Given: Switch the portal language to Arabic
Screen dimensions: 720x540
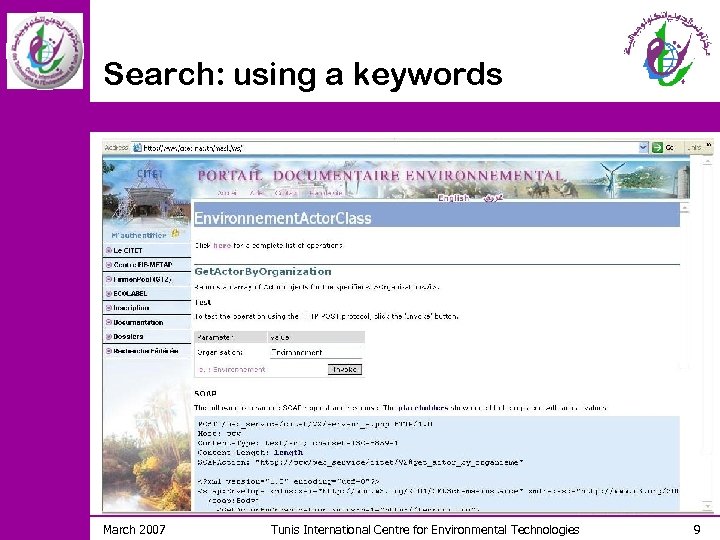Looking at the screenshot, I should [493, 198].
